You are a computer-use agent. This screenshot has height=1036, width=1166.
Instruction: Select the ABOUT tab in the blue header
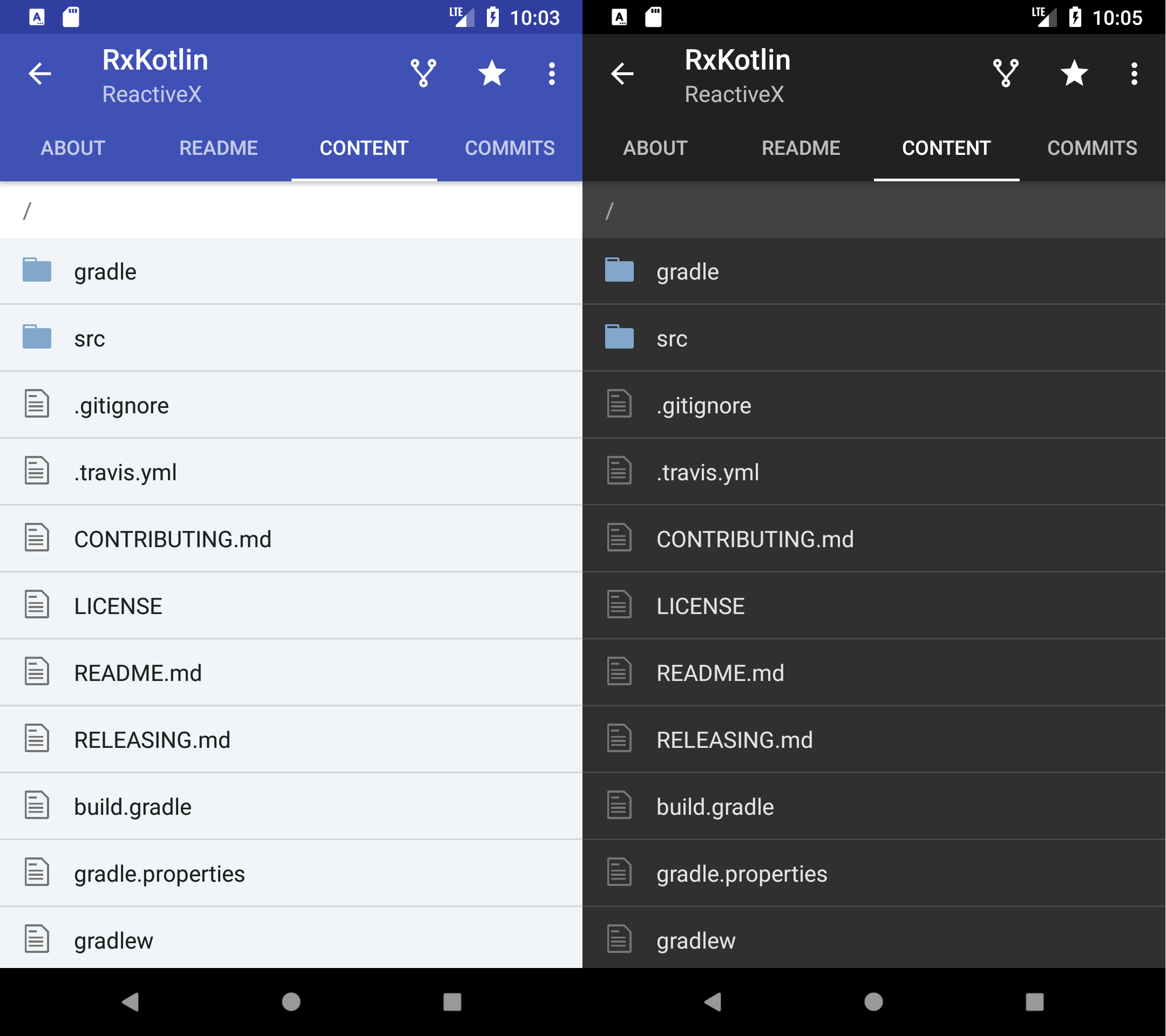point(73,148)
